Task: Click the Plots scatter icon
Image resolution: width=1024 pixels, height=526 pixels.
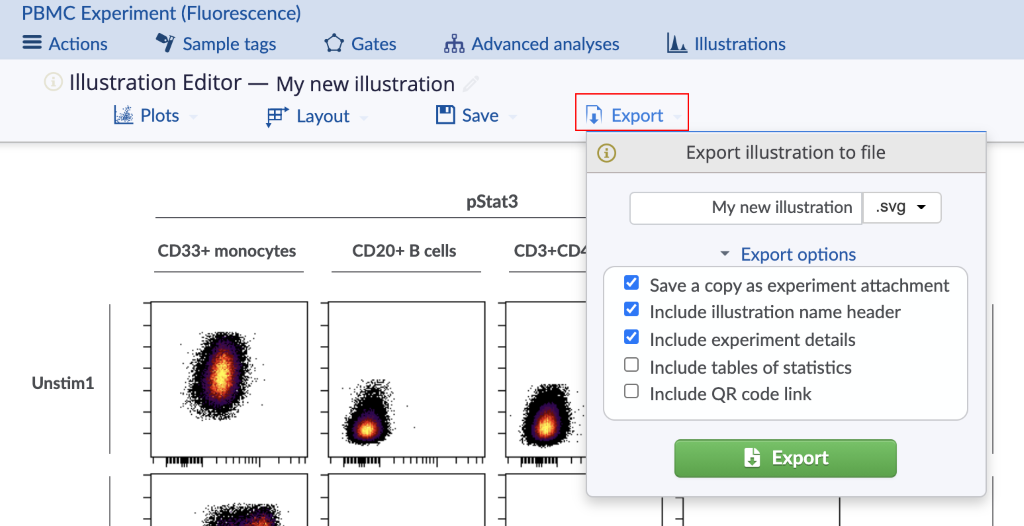Action: pos(123,115)
